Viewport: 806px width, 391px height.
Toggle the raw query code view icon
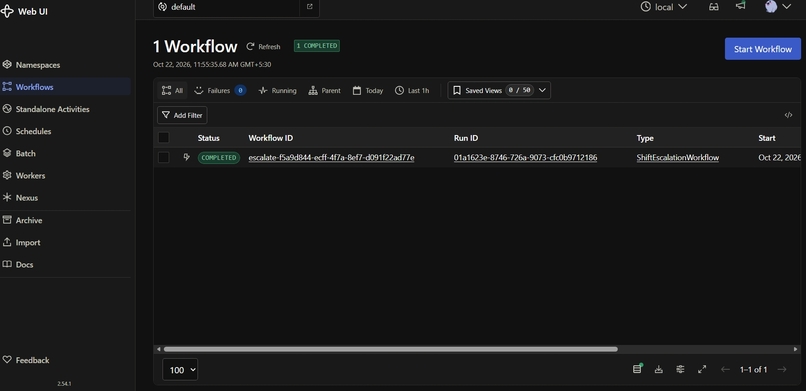coord(788,116)
